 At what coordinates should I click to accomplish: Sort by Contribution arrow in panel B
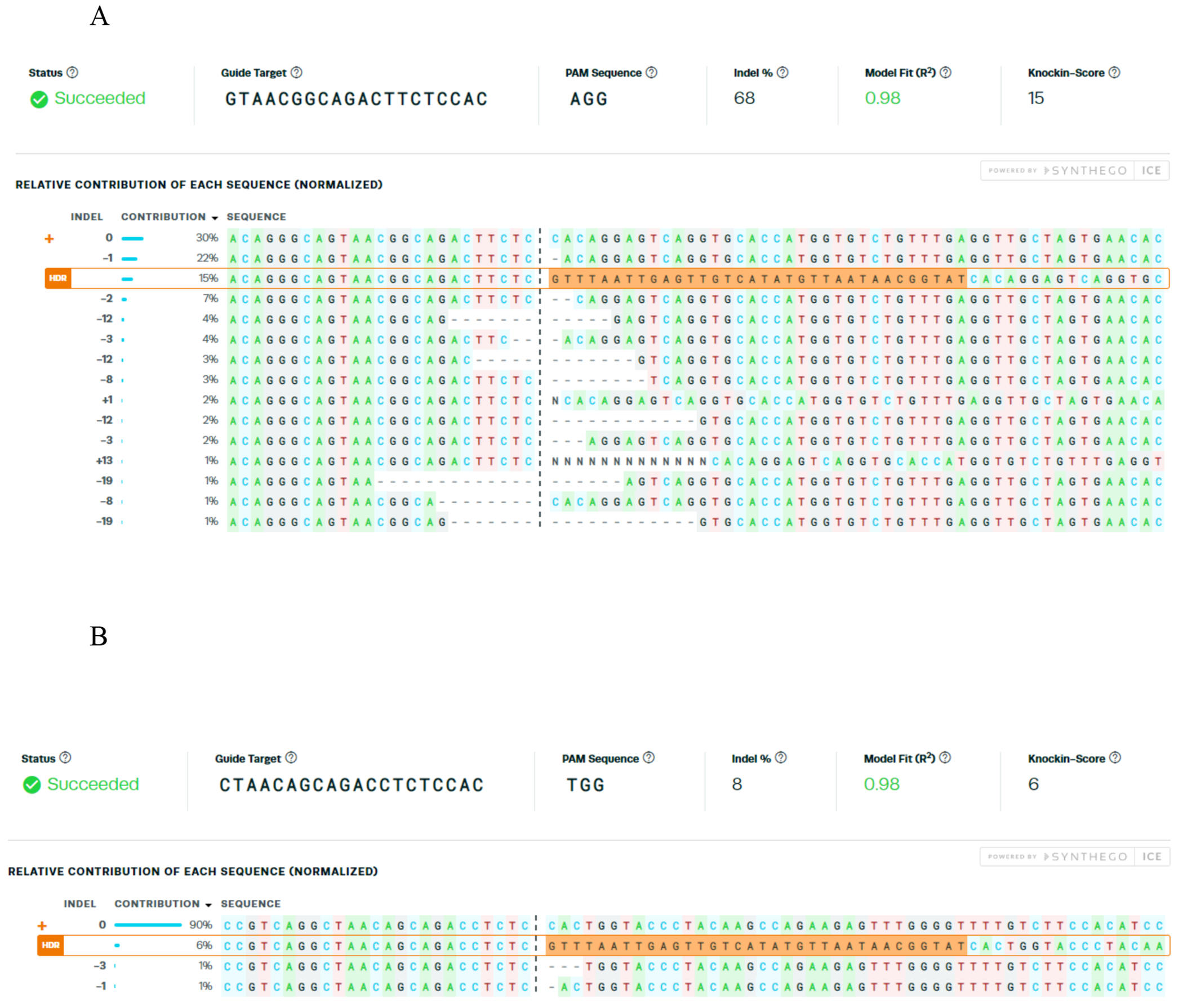coord(208,905)
